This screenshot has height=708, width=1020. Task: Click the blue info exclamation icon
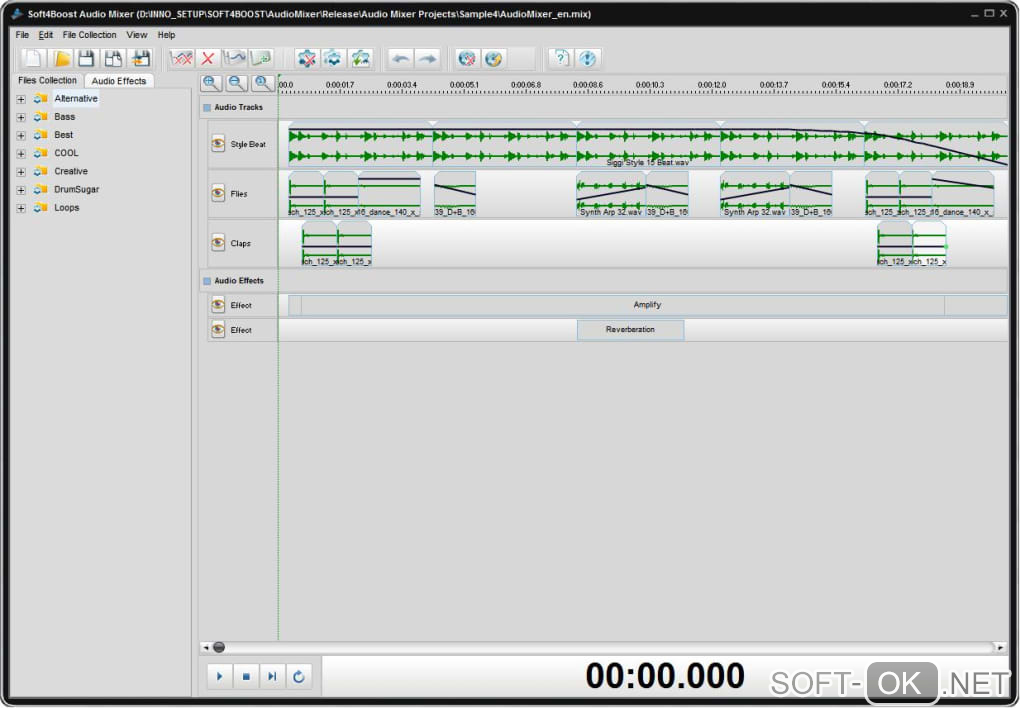coord(587,59)
